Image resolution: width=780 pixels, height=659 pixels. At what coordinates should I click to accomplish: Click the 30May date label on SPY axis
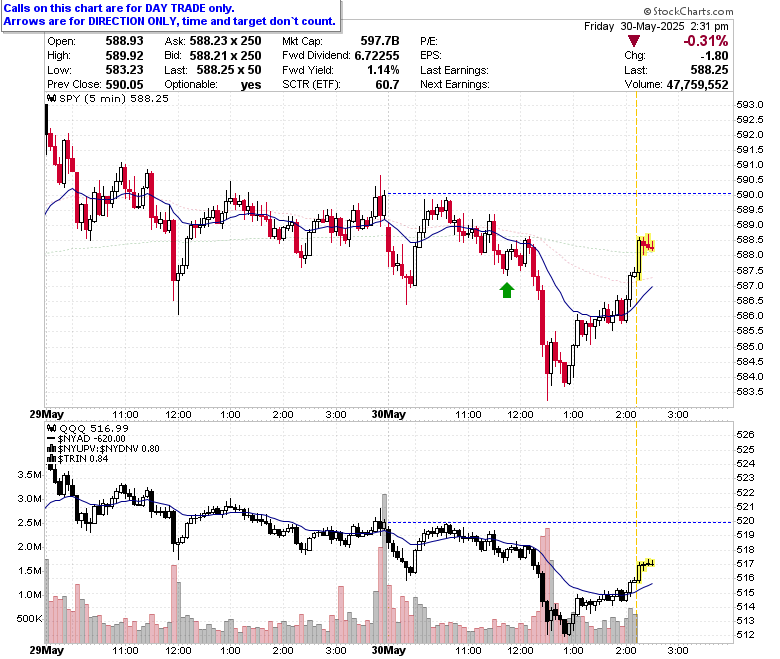tap(389, 414)
